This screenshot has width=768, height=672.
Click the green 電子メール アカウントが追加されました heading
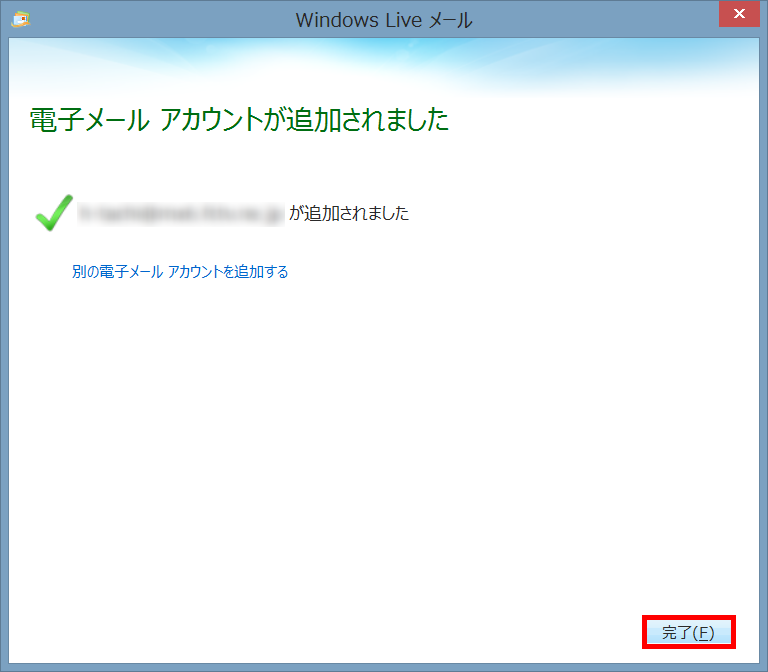tap(239, 121)
